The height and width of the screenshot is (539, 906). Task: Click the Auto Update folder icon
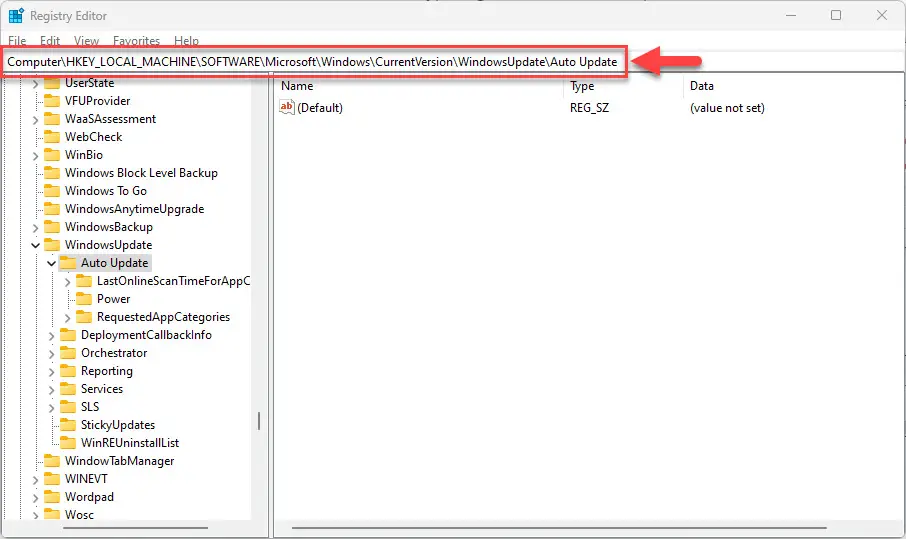click(68, 263)
